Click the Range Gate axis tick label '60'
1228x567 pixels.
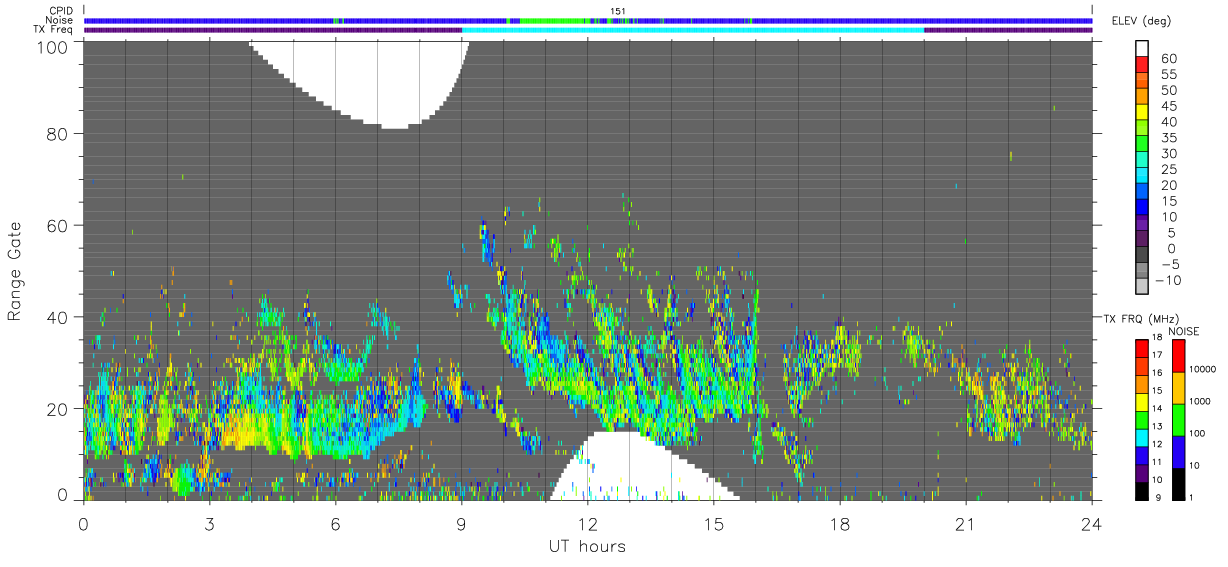coord(56,225)
